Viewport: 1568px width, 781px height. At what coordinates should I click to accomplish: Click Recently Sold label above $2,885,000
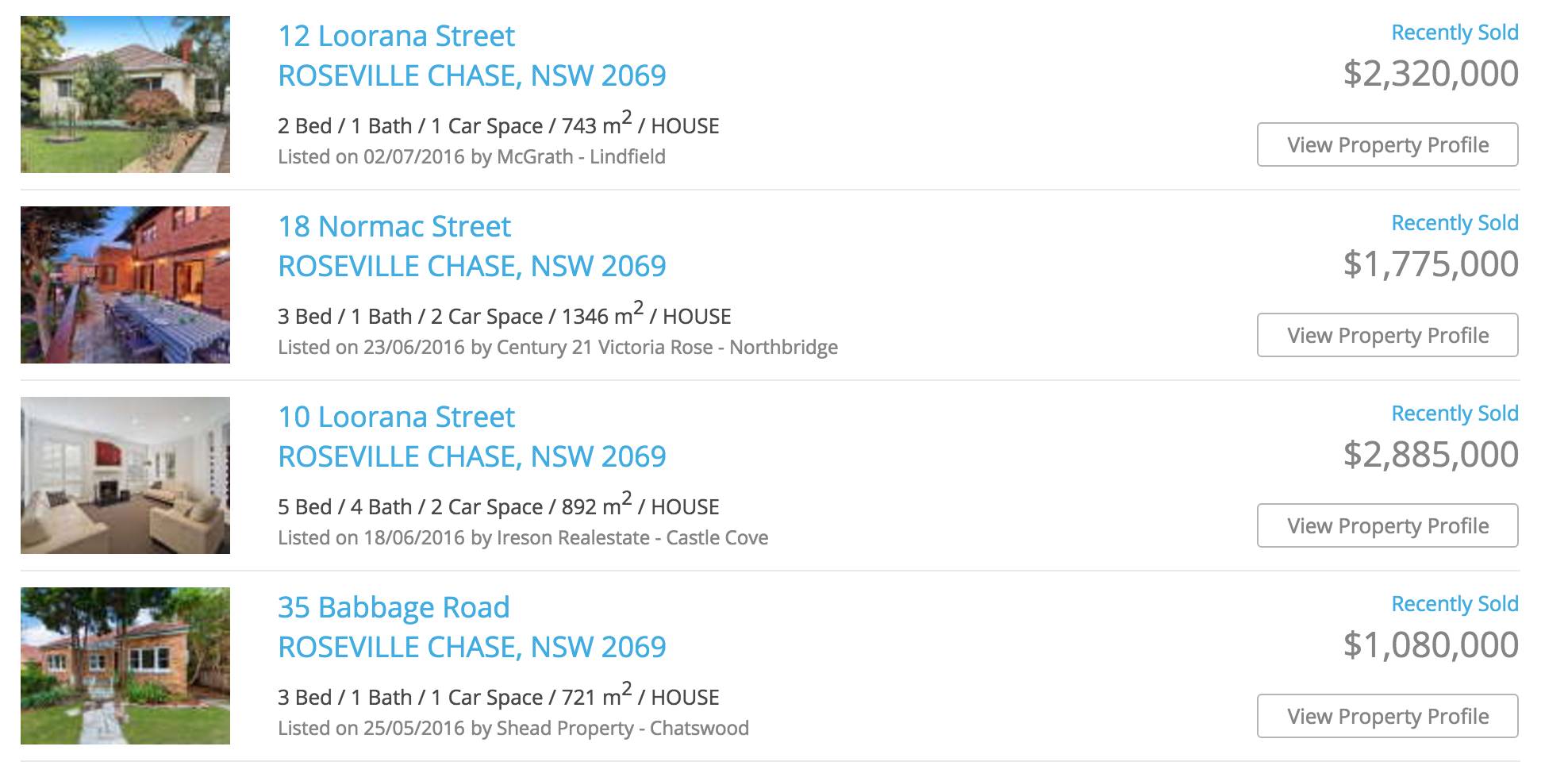point(1455,414)
